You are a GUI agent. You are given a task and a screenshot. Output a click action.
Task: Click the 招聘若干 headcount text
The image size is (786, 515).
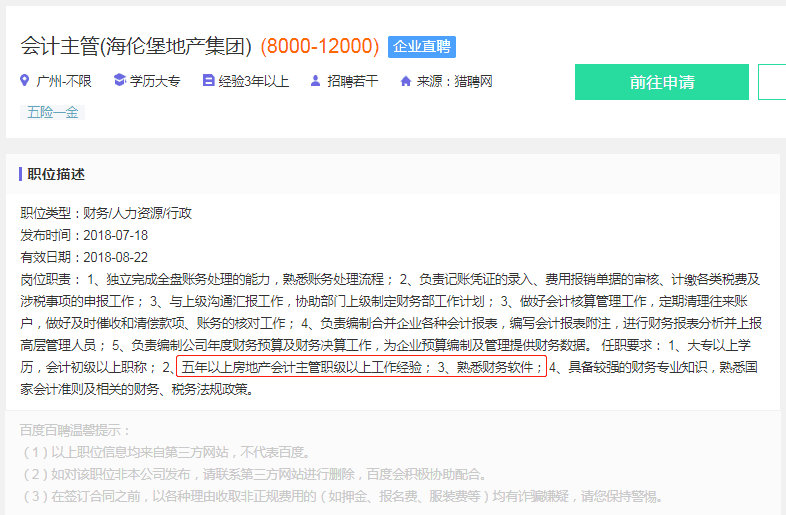point(353,81)
